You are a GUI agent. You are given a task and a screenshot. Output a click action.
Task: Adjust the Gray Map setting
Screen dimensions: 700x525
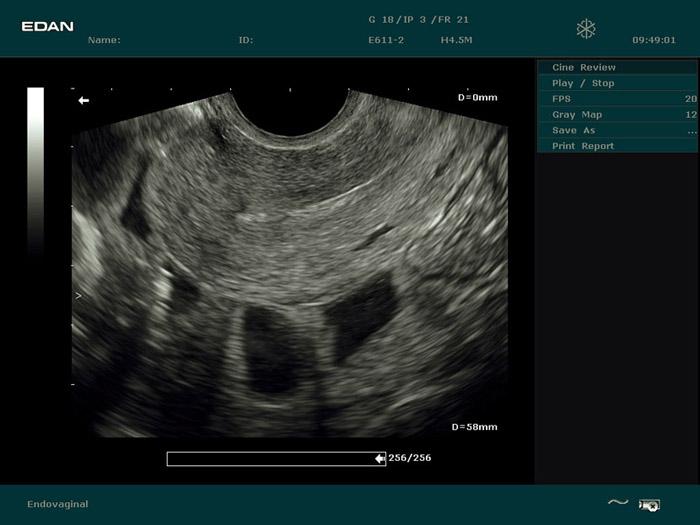pyautogui.click(x=617, y=115)
